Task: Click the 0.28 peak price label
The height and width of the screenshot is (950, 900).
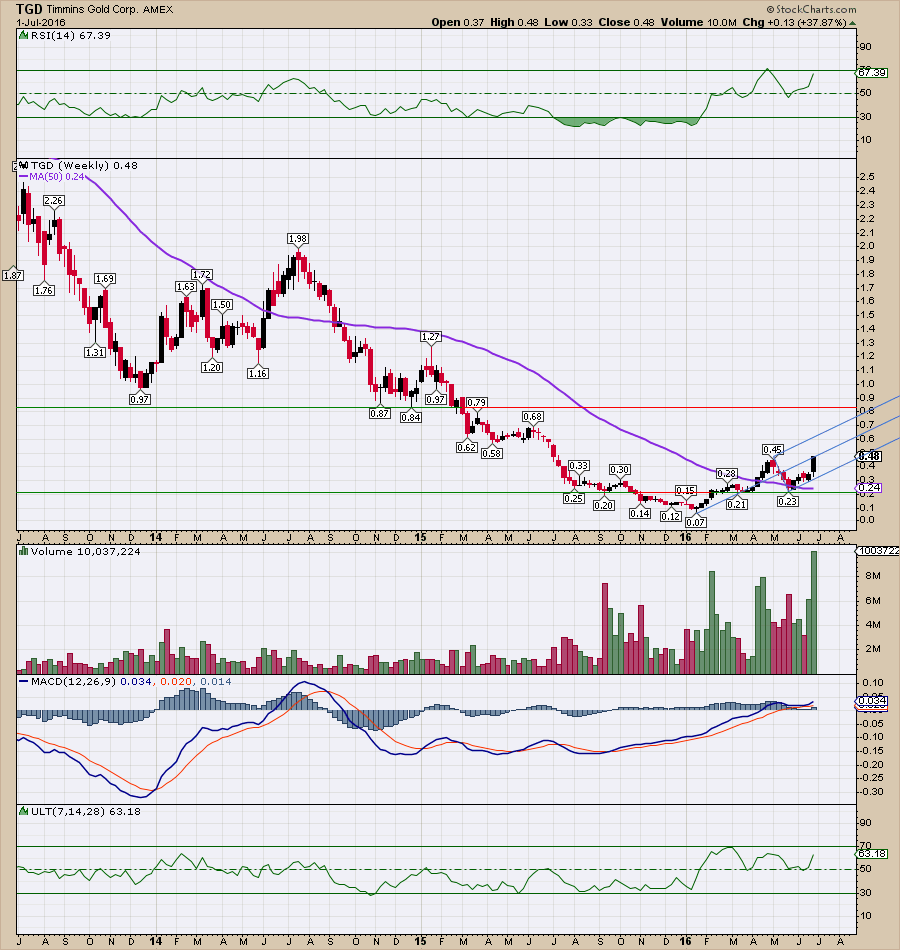Action: click(x=727, y=473)
